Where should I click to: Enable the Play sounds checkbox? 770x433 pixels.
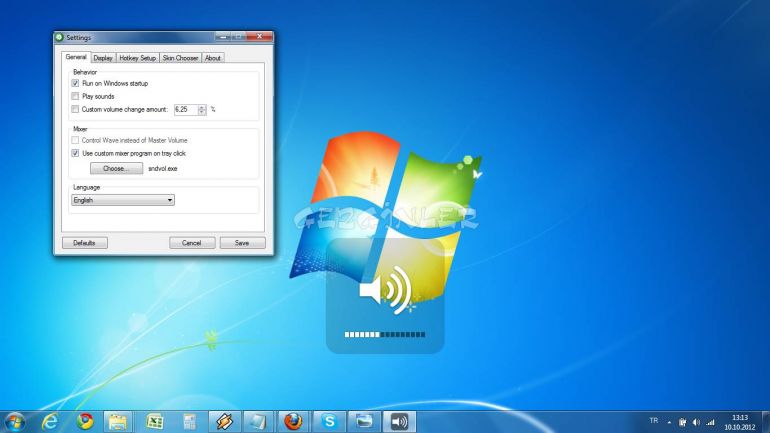[x=75, y=96]
